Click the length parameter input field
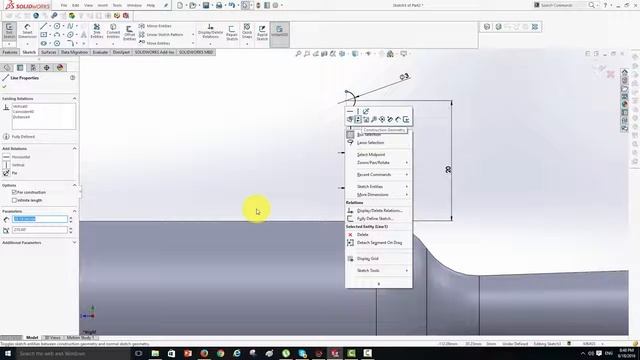Screen dimensions: 640x360 pos(40,219)
